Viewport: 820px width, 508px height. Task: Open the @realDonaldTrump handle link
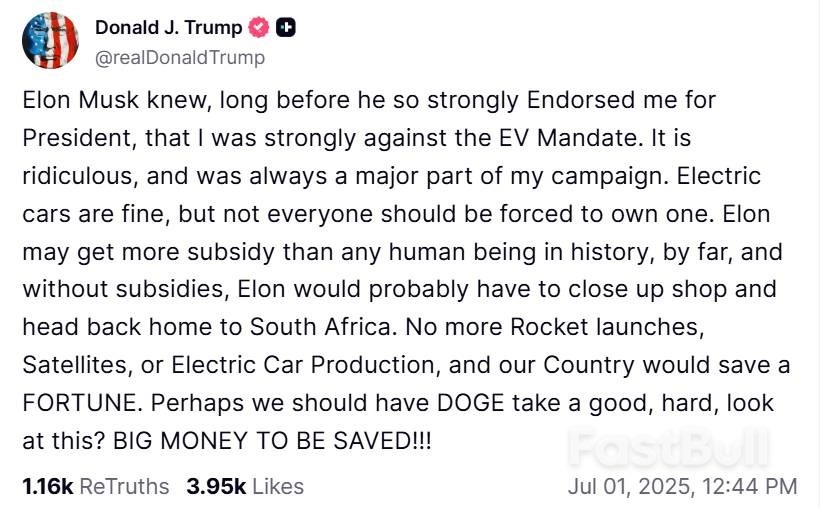(x=180, y=58)
